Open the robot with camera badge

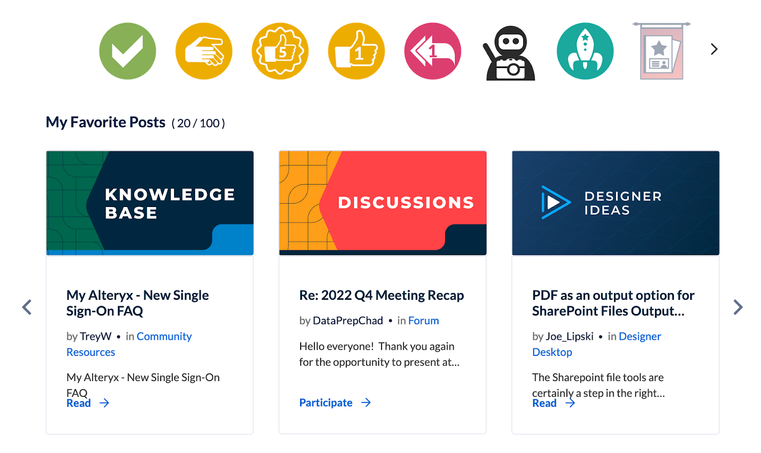(x=509, y=52)
